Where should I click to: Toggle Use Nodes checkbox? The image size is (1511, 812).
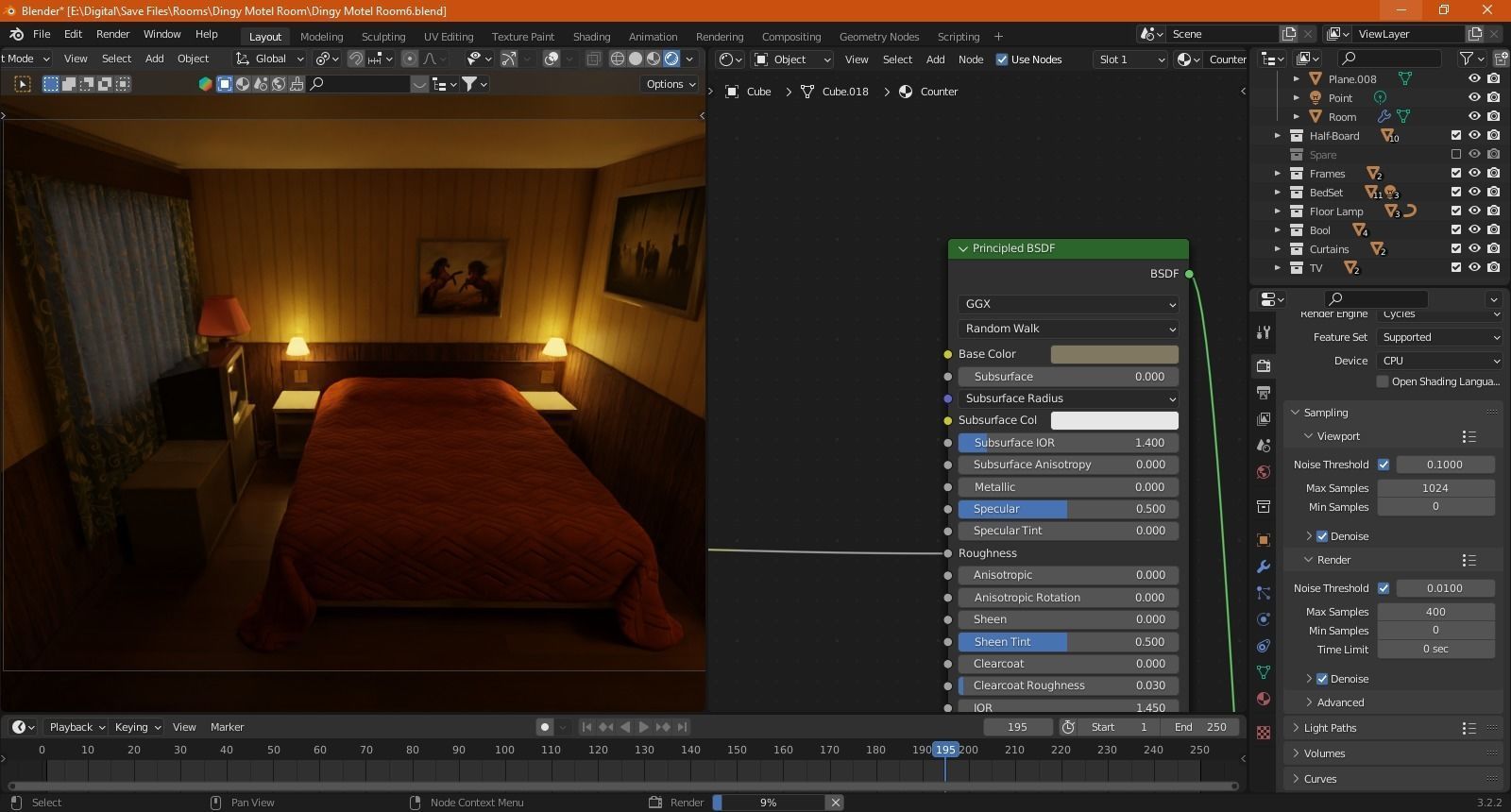[1002, 59]
